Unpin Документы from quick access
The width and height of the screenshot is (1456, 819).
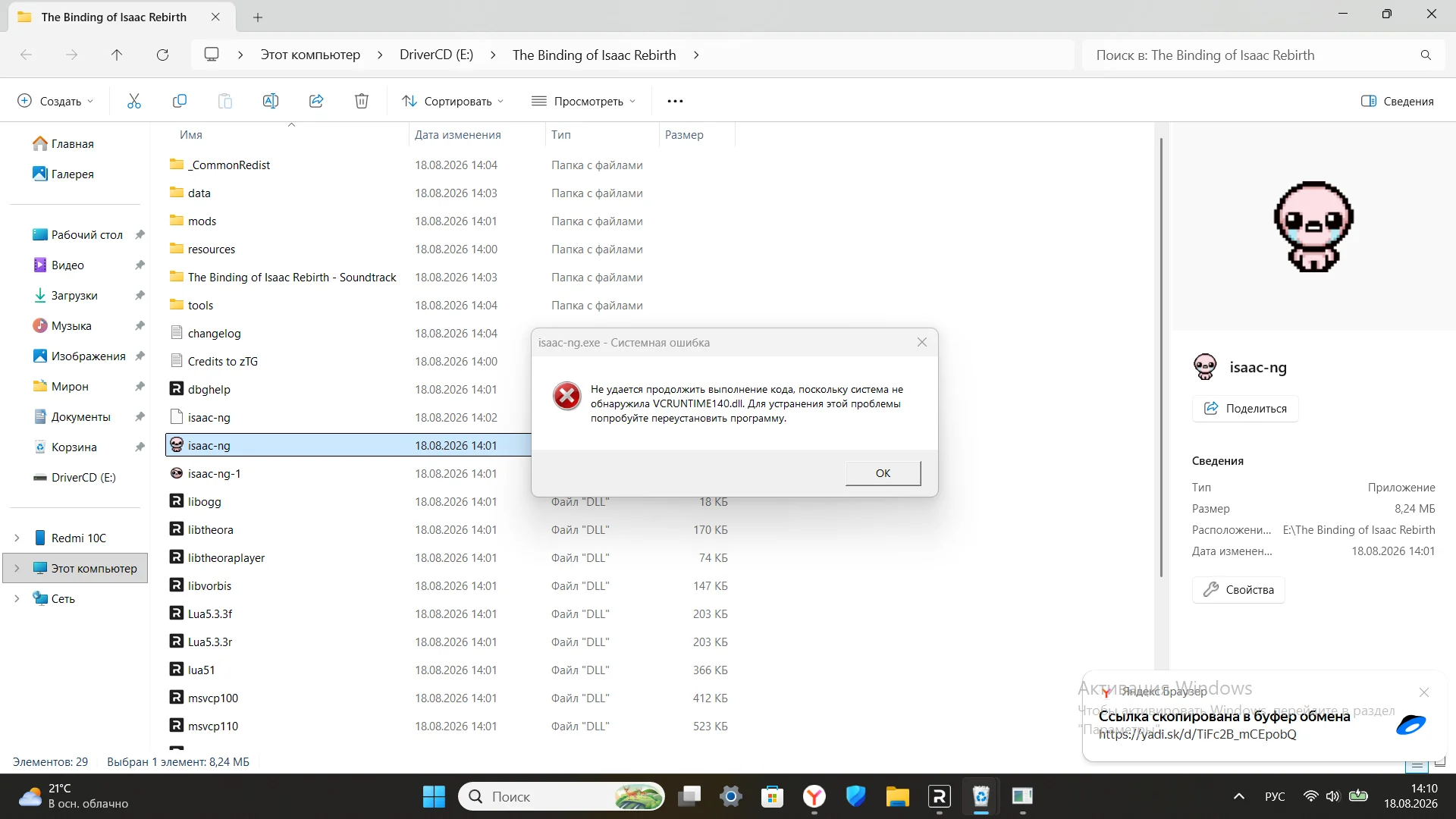tap(140, 417)
